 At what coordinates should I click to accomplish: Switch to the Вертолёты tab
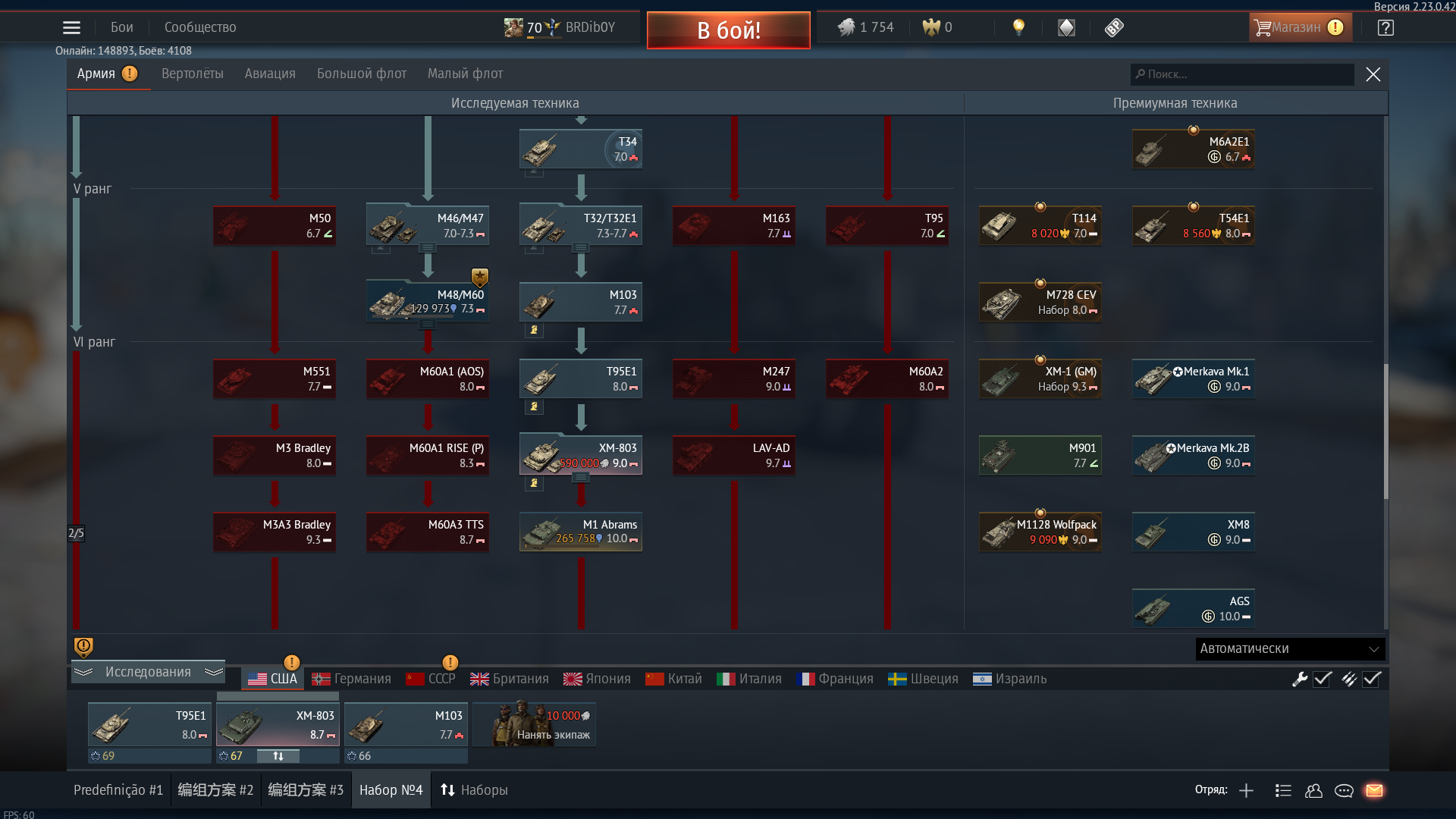(x=193, y=74)
